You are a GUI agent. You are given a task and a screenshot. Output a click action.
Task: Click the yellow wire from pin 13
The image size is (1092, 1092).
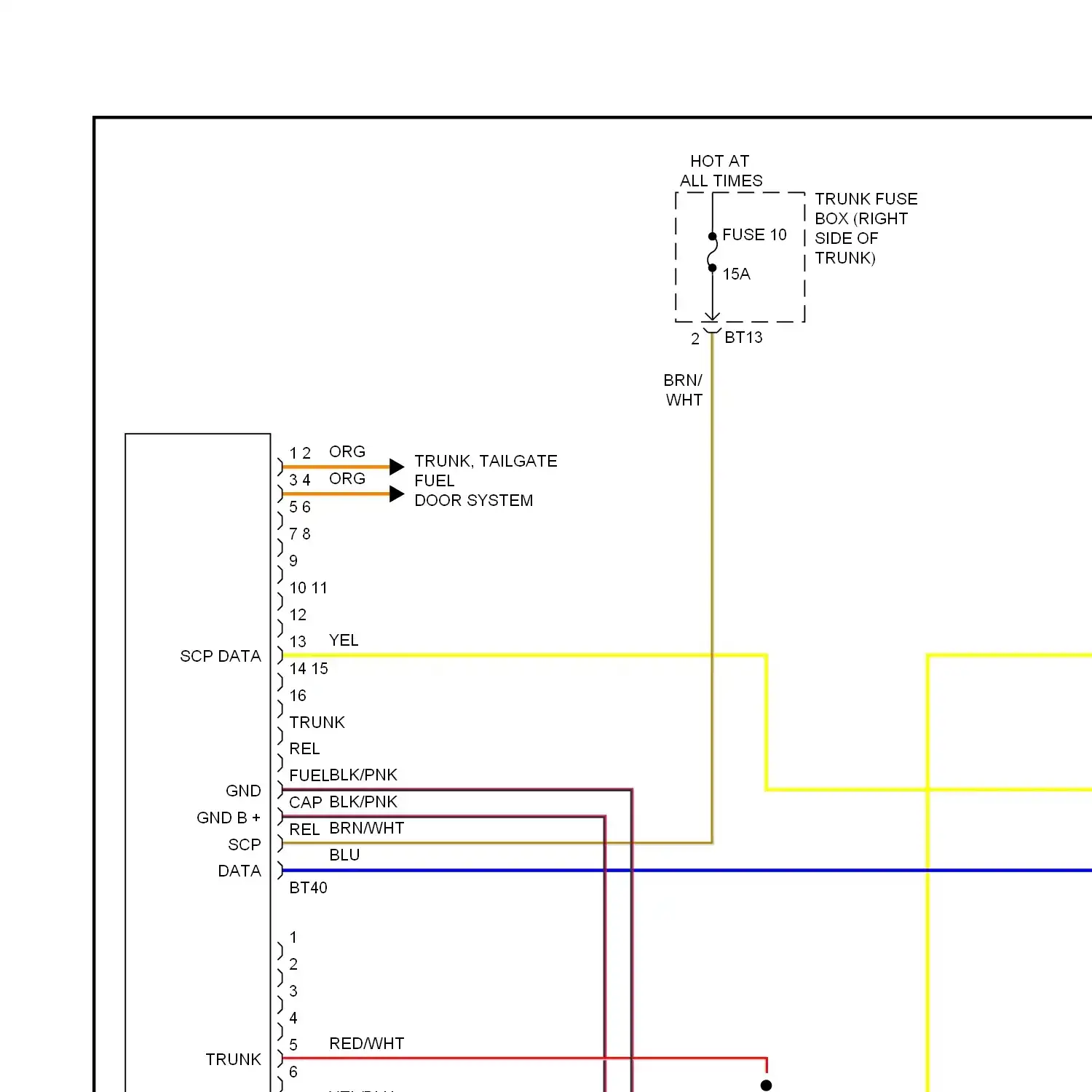pyautogui.click(x=524, y=655)
